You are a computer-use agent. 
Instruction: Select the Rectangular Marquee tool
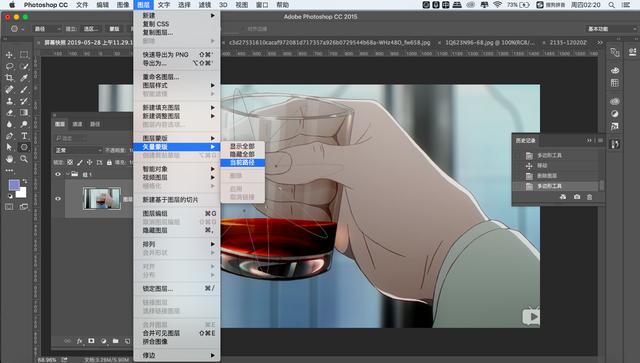point(24,55)
